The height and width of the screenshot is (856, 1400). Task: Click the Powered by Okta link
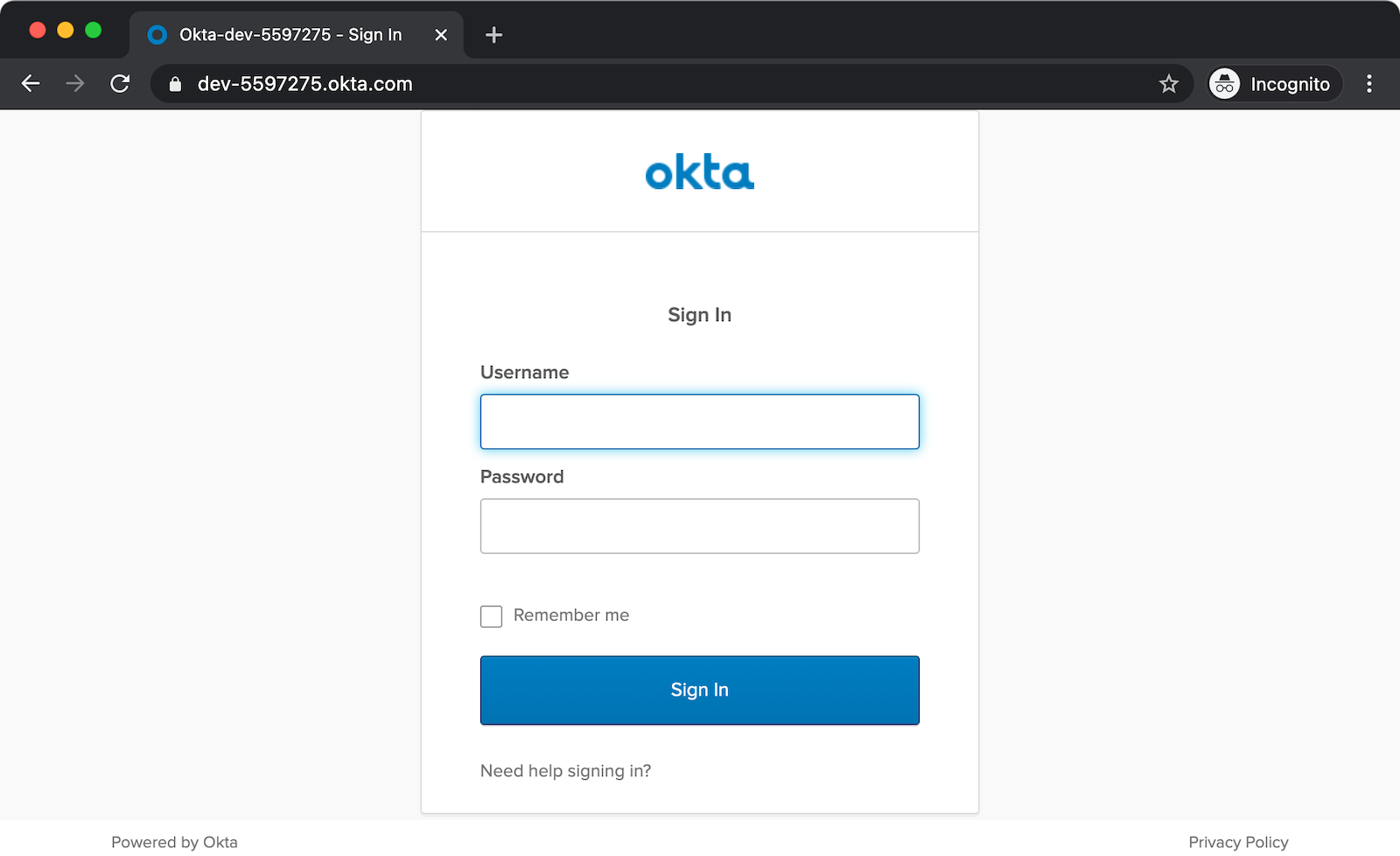pyautogui.click(x=174, y=842)
